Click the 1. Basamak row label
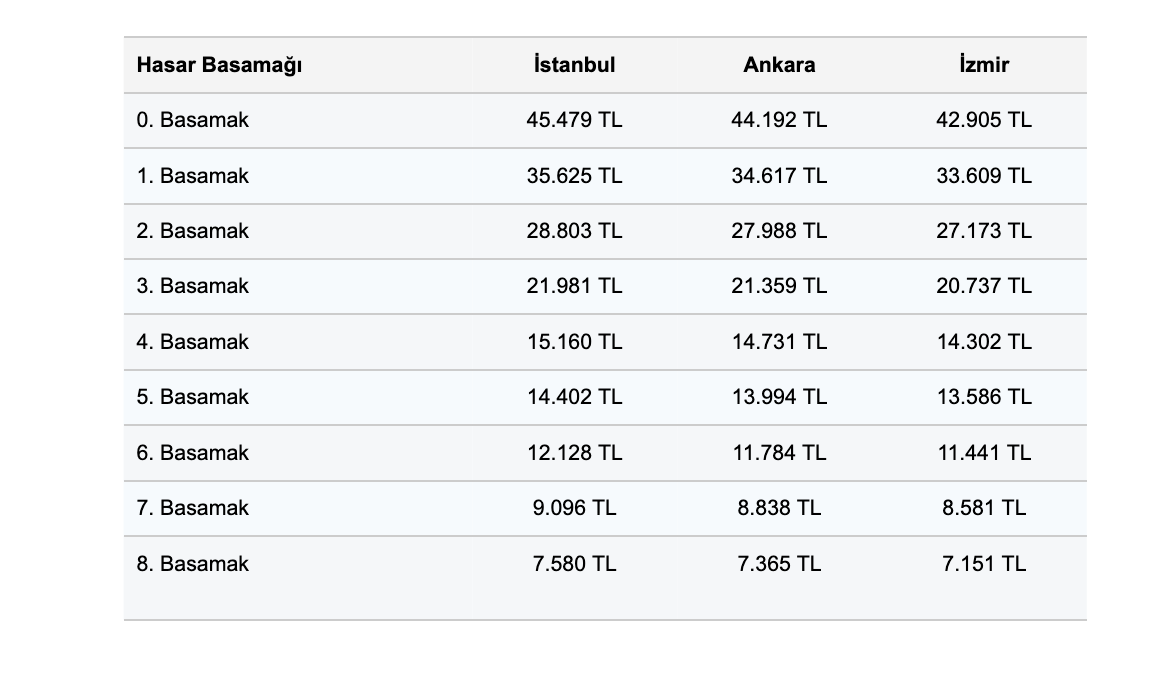This screenshot has height=687, width=1171. [193, 176]
